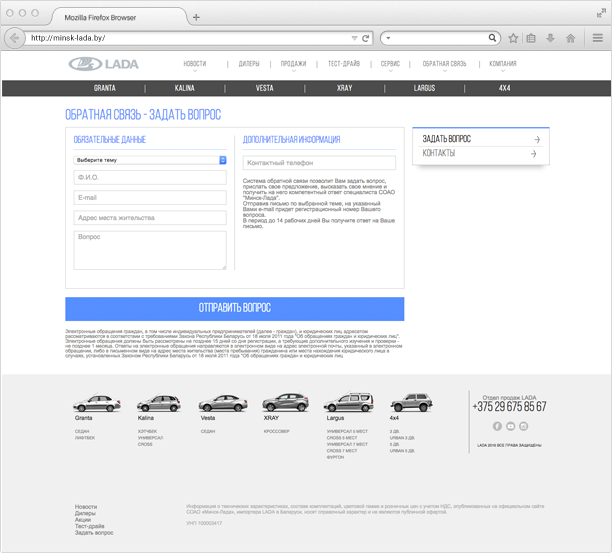Go to the home page icon

pyautogui.click(x=570, y=38)
